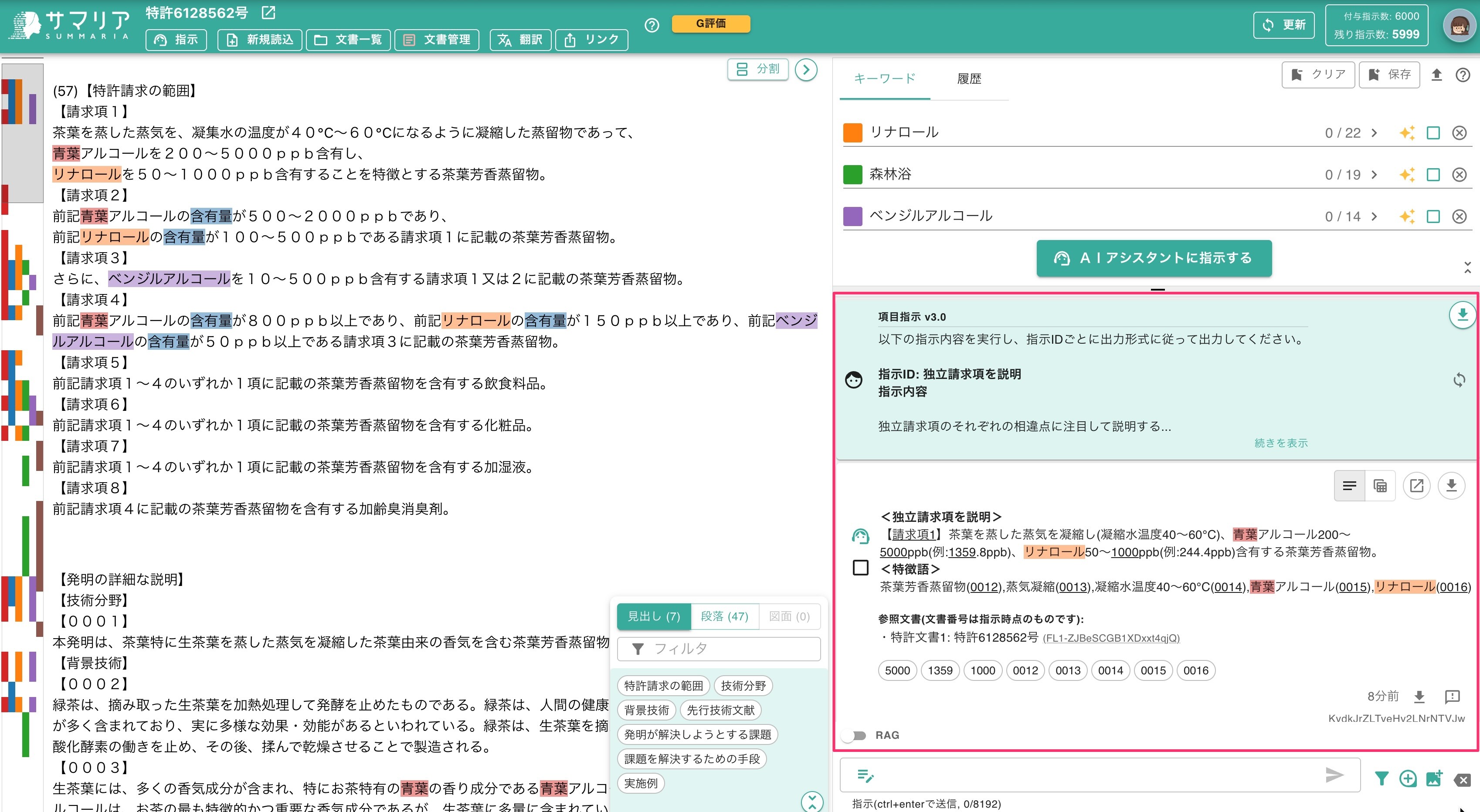Tick the checkbox for 森林浴 keyword
Screen dimensions: 1480x812
[x=1433, y=175]
